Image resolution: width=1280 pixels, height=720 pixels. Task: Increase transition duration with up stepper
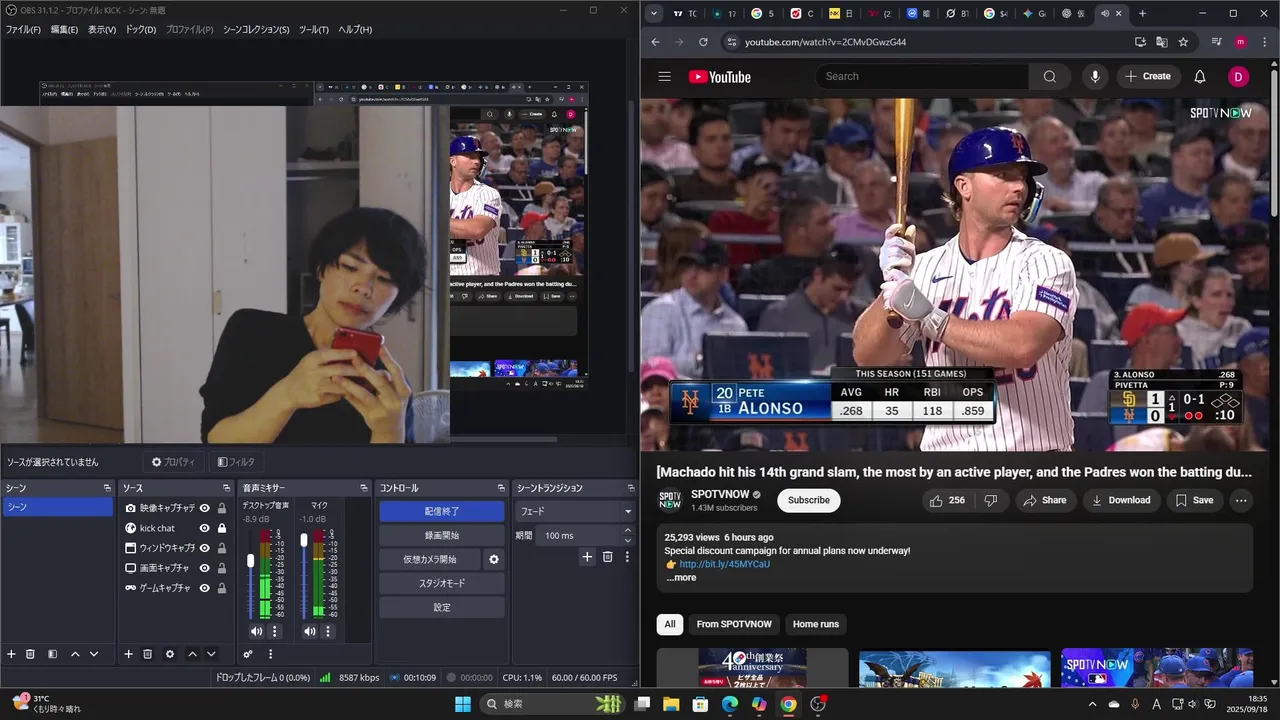tap(628, 532)
